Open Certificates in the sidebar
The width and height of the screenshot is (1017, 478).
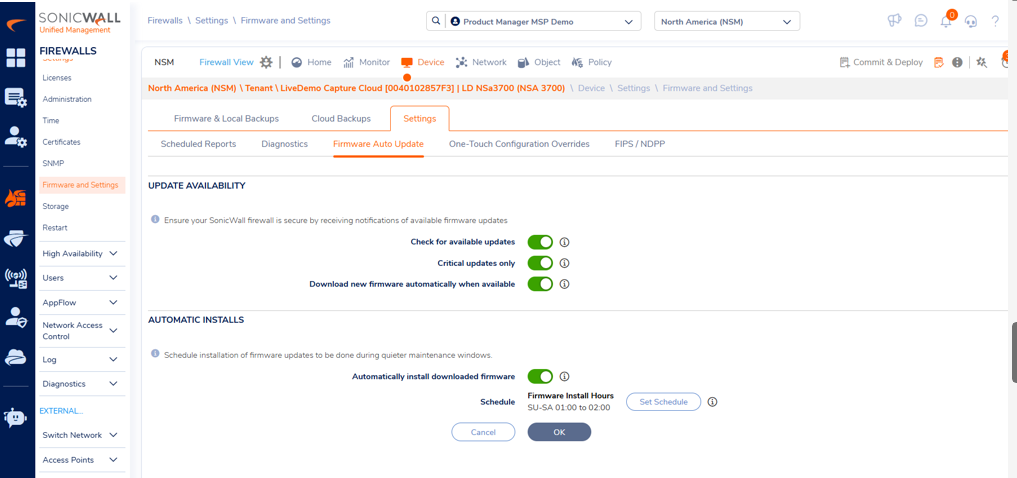pyautogui.click(x=62, y=142)
